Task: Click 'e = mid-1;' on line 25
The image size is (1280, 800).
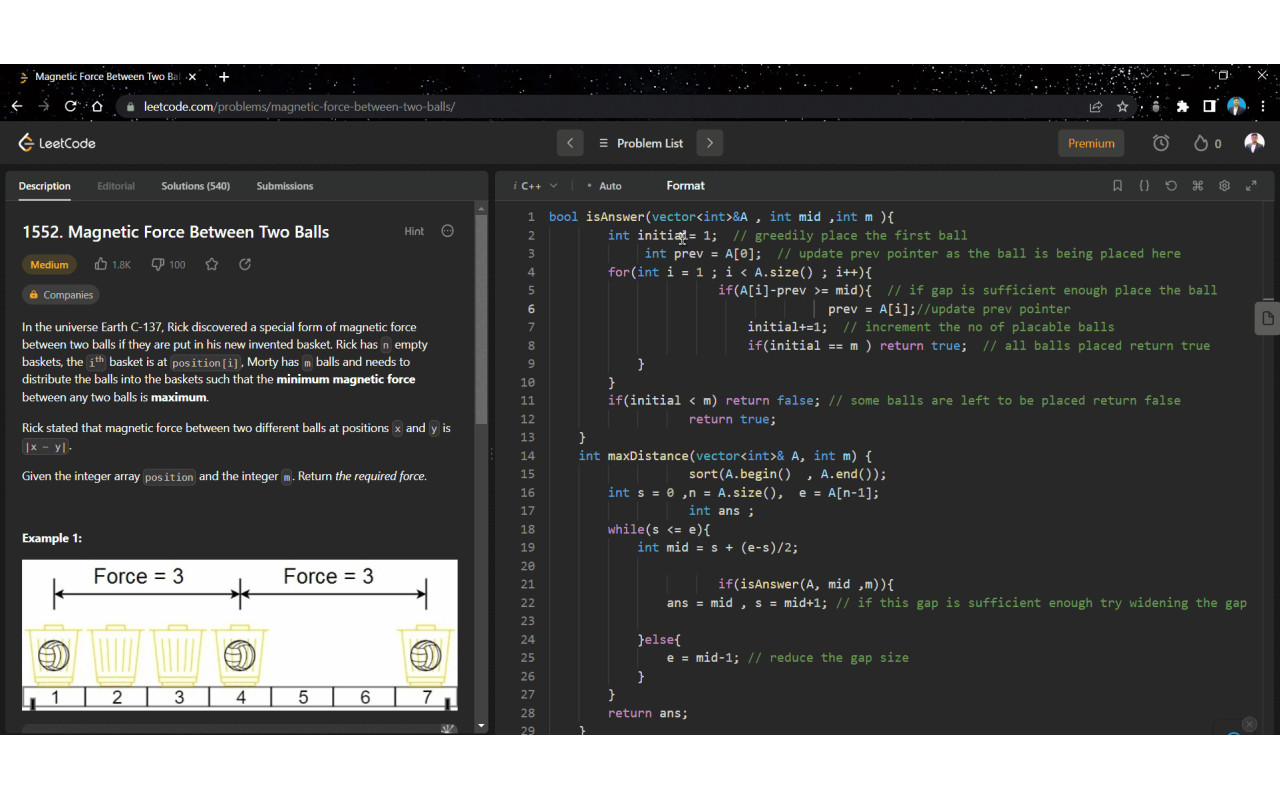Action: click(703, 658)
